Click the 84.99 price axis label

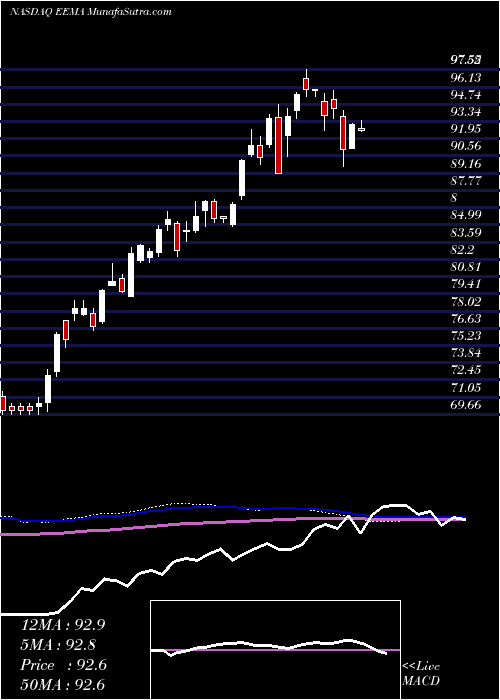coord(466,215)
